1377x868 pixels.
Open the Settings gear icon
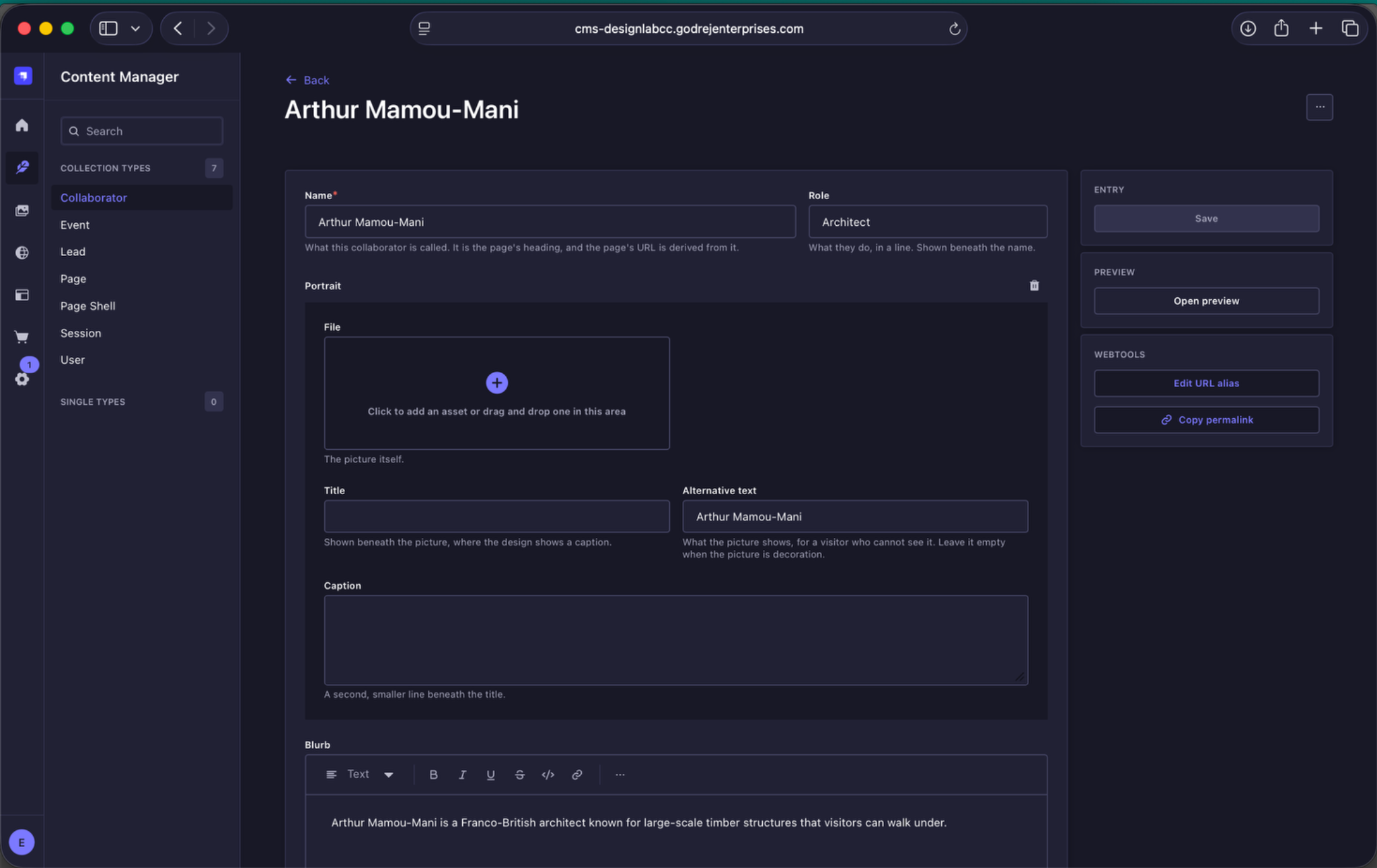(x=22, y=379)
